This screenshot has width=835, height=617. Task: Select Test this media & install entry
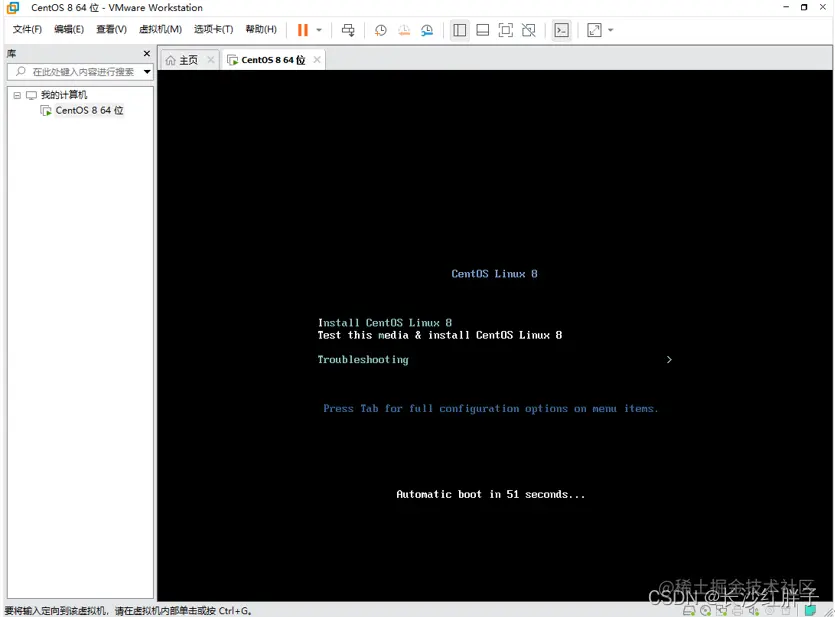tap(440, 335)
